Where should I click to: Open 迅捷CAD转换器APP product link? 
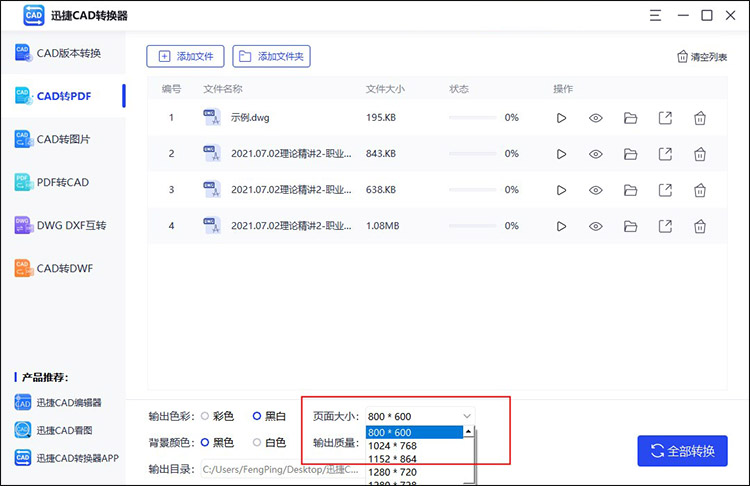click(66, 458)
